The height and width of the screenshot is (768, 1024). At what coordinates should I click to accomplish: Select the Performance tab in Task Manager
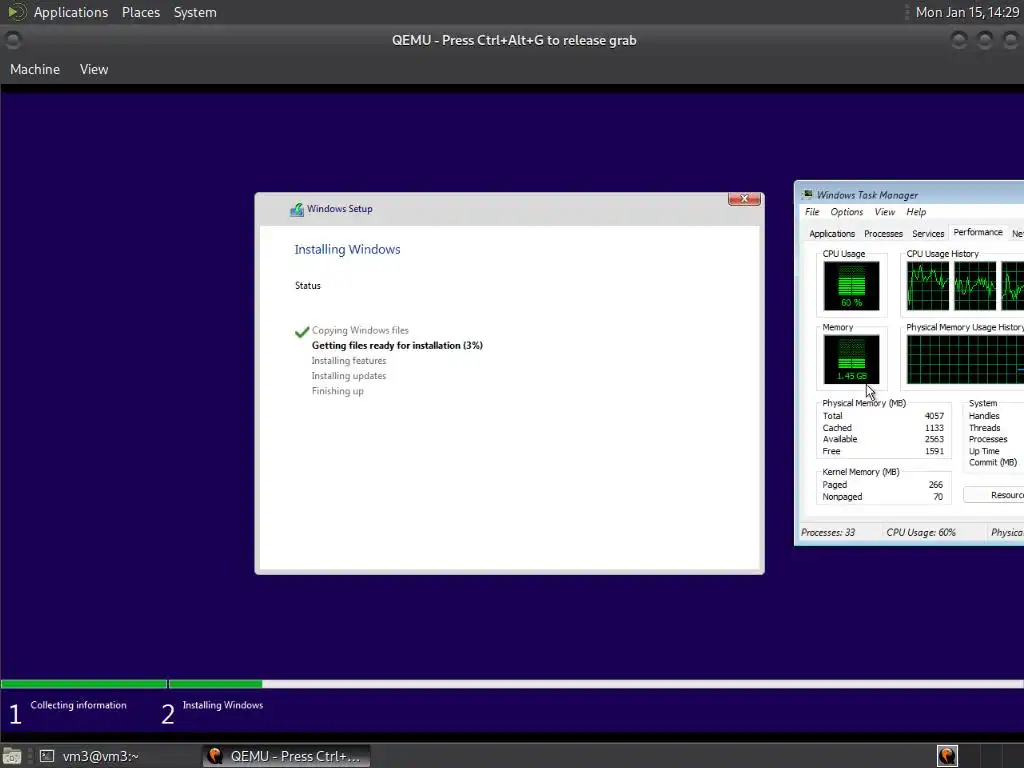point(978,232)
